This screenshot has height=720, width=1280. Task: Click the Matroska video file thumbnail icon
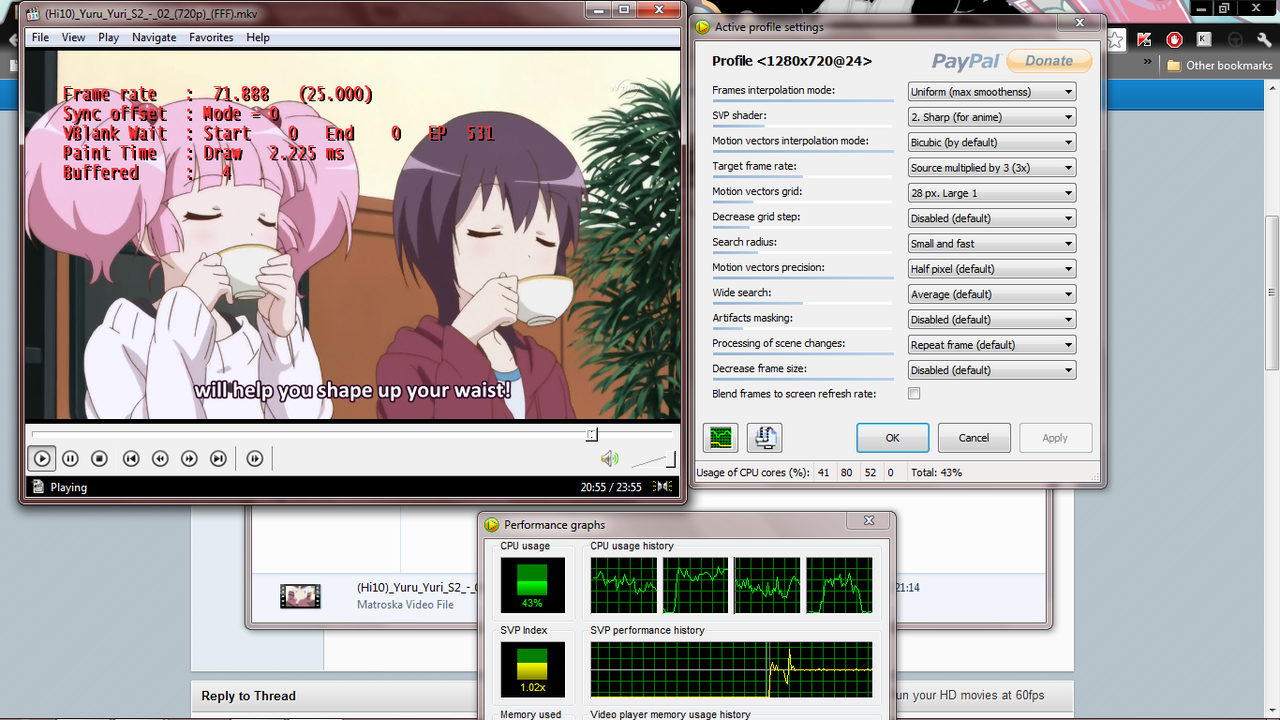point(300,597)
